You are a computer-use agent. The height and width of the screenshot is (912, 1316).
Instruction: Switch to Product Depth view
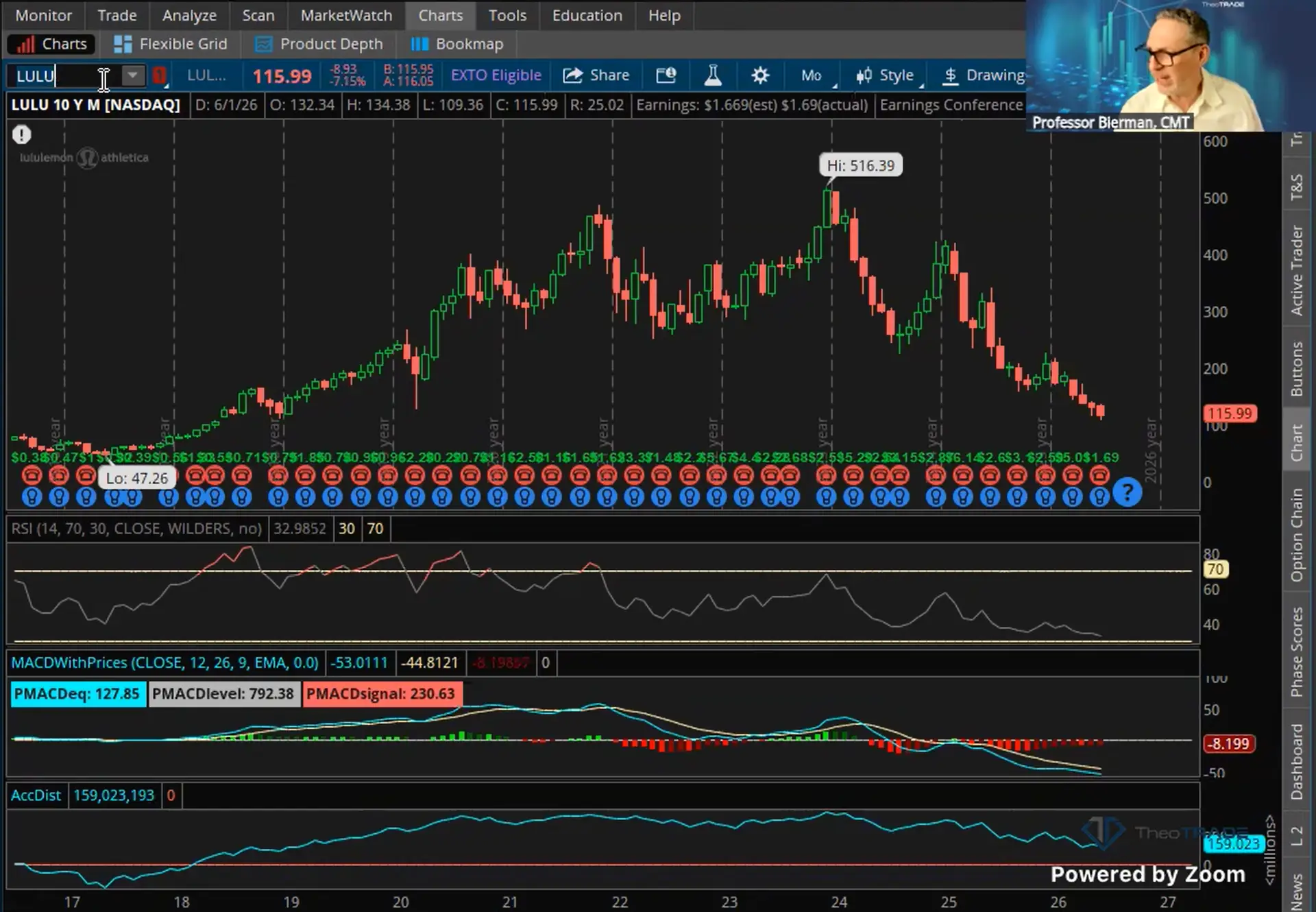(x=319, y=44)
